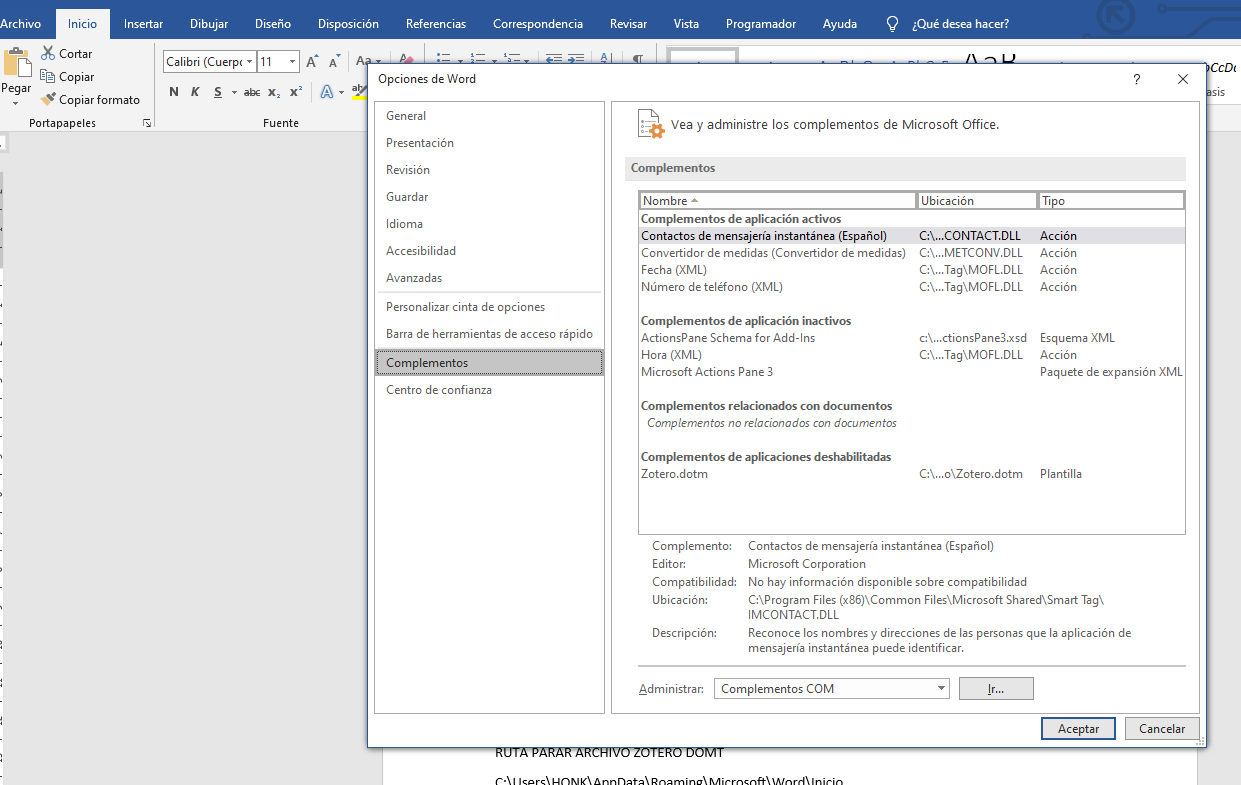
Task: Switch to the Vista ribbon tab
Action: pos(686,23)
